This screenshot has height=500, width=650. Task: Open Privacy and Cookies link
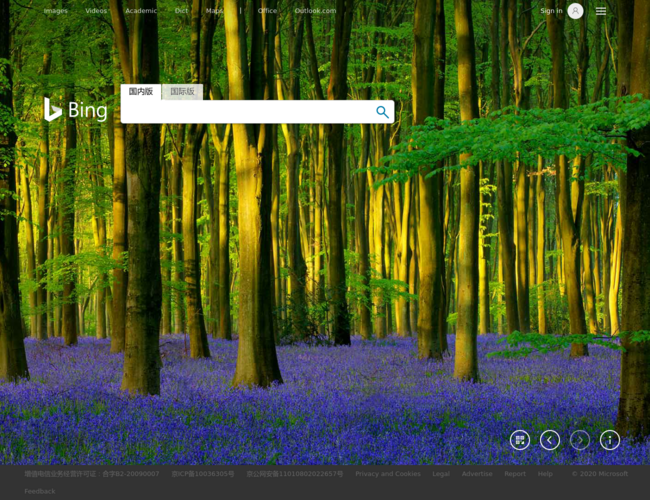[x=388, y=474]
